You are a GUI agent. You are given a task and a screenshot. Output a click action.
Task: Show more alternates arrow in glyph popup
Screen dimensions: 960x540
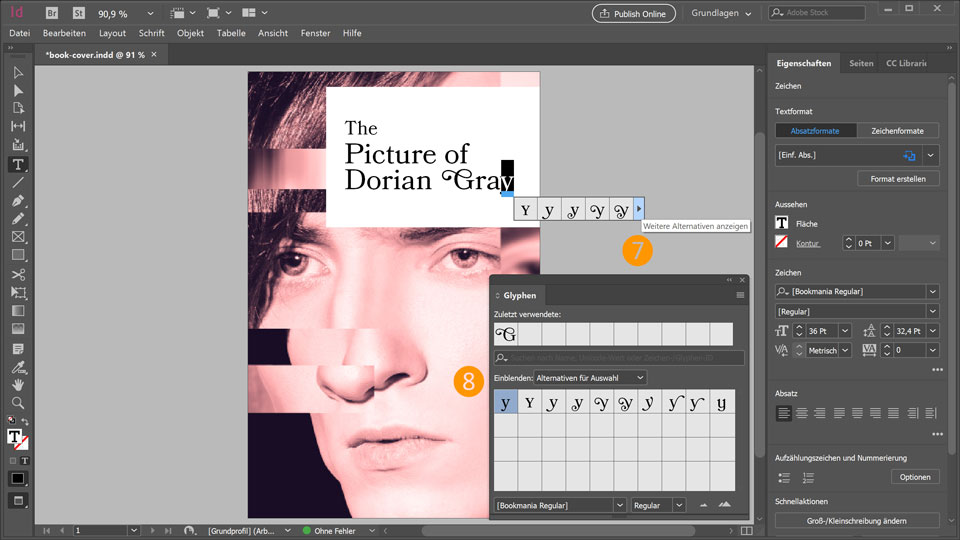point(639,209)
